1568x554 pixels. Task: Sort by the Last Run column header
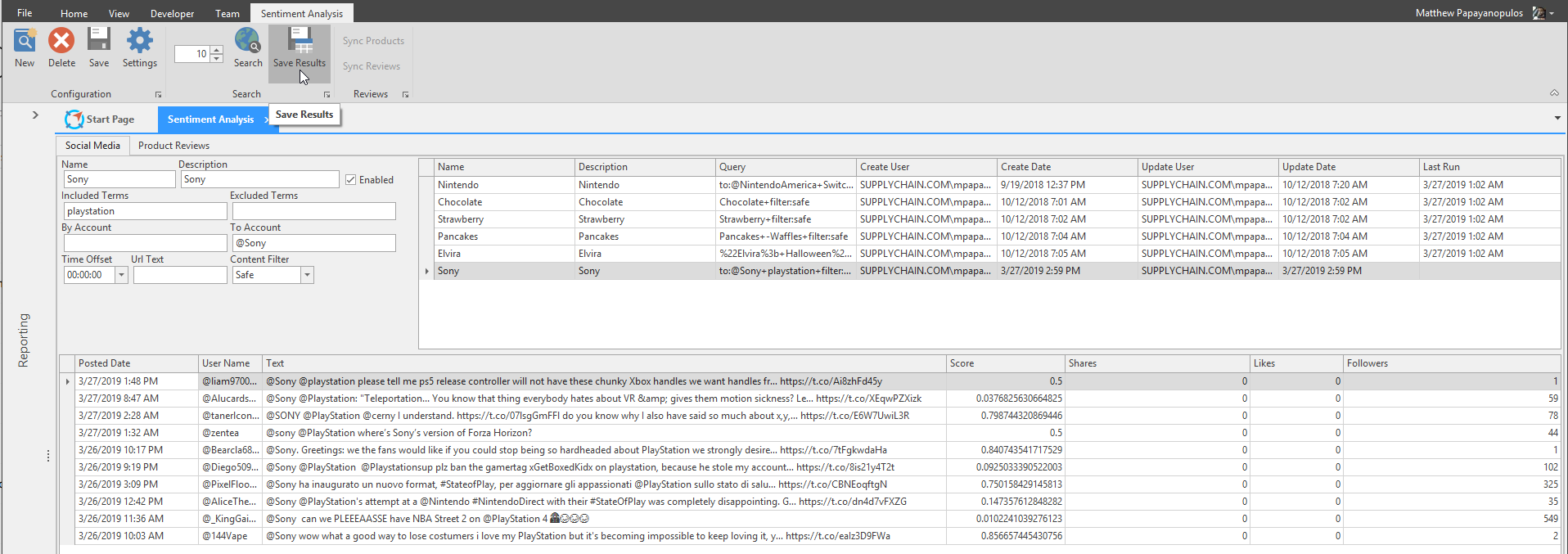pyautogui.click(x=1489, y=167)
